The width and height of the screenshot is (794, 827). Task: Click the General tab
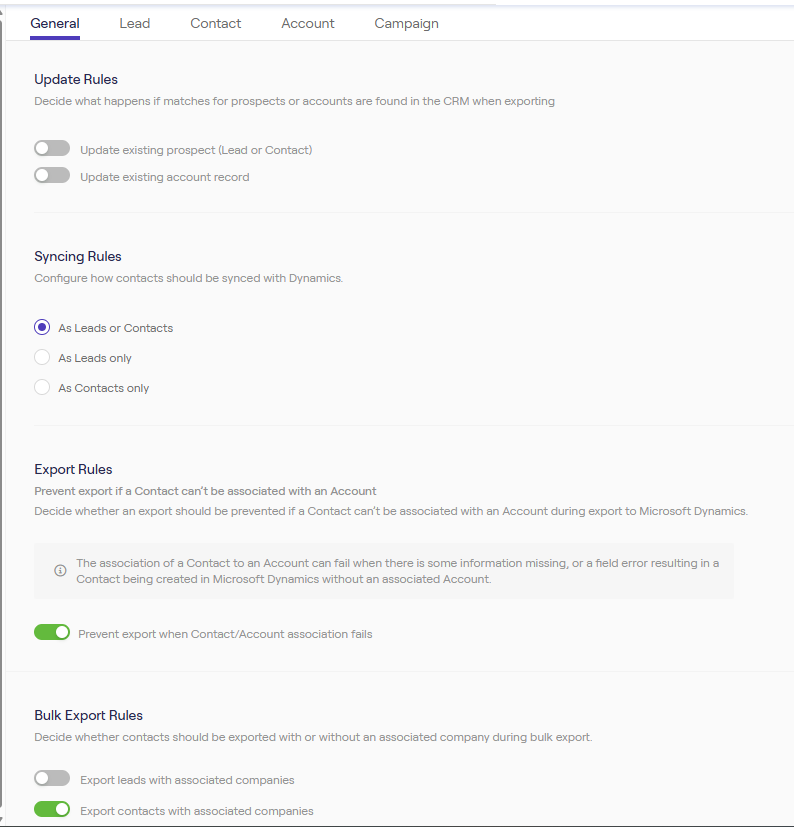(55, 23)
